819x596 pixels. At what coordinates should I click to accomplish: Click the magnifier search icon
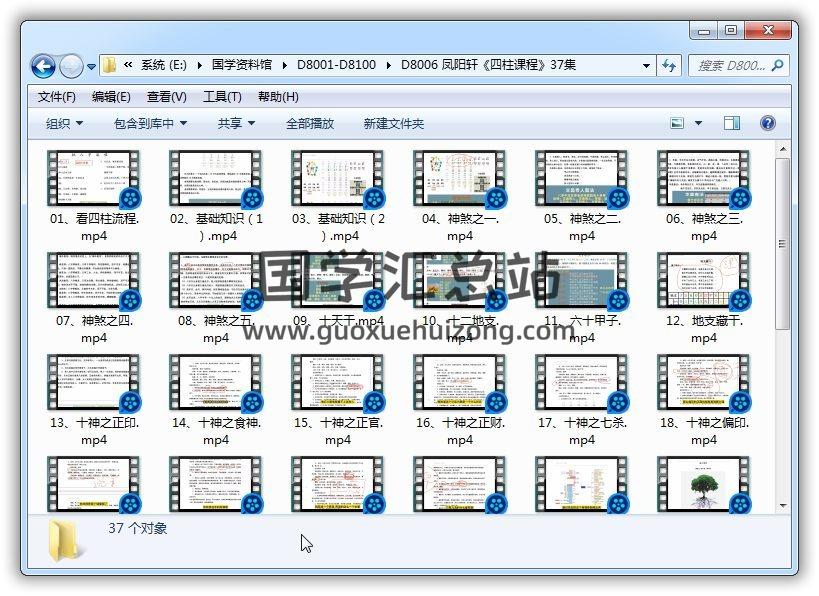click(778, 65)
